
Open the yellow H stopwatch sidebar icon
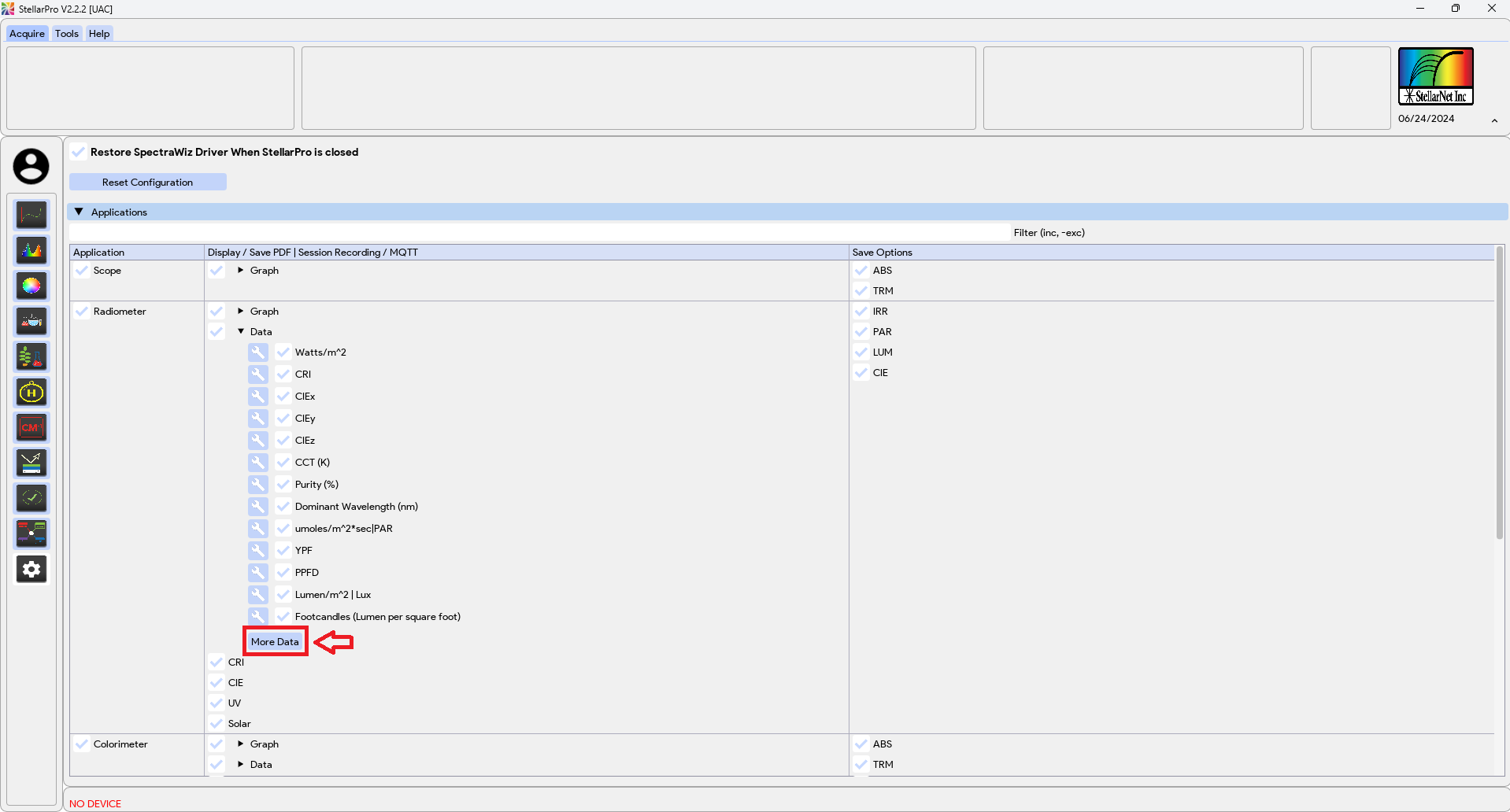point(31,392)
